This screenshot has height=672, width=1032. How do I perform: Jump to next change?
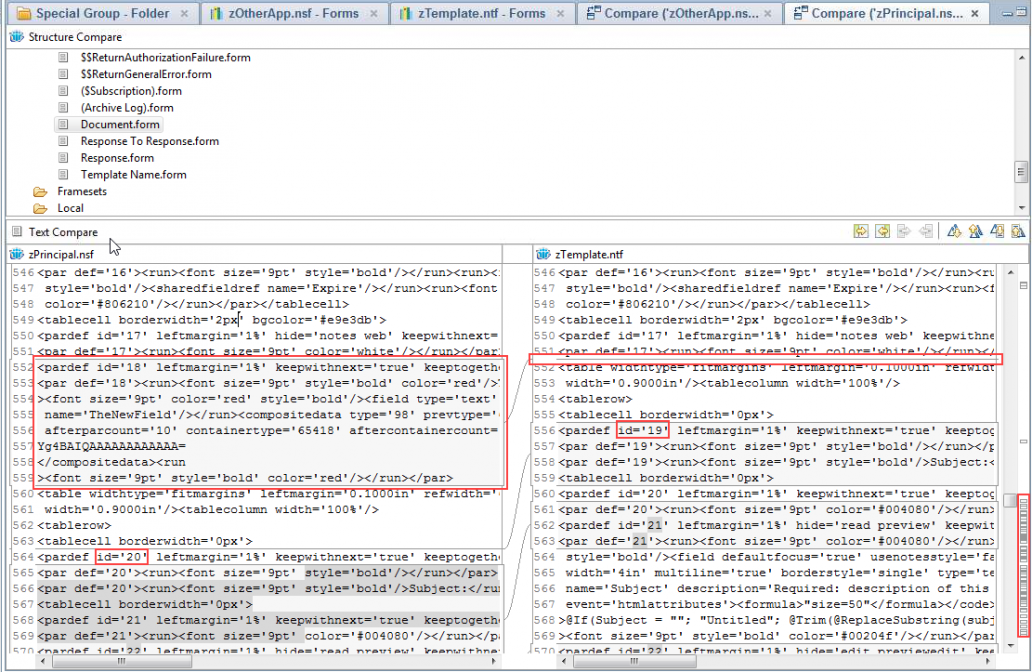point(997,231)
